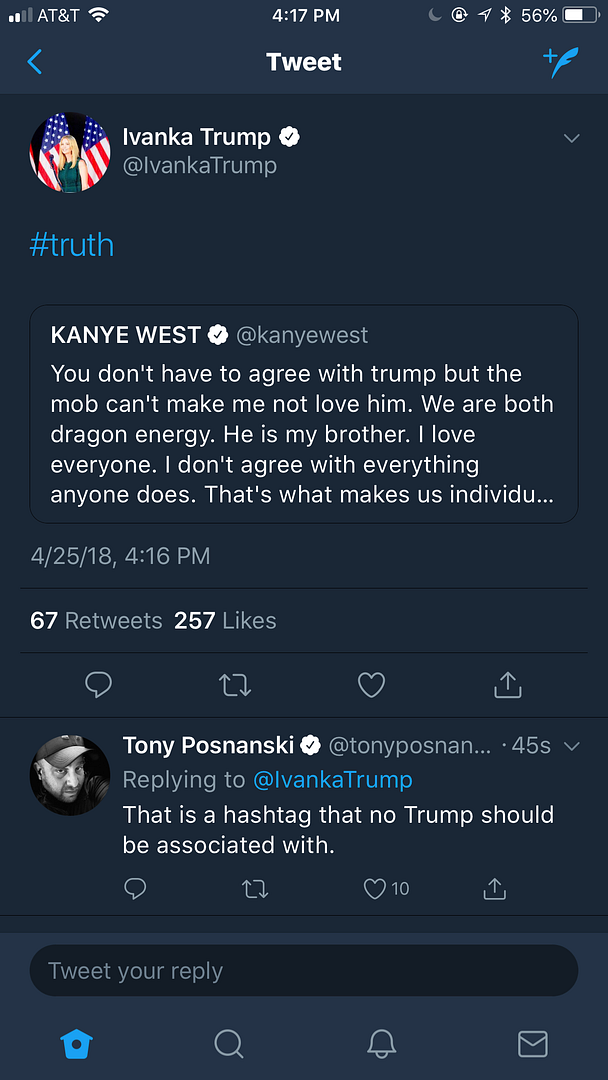The image size is (608, 1080).
Task: Tap the 'Tweet your reply' field
Action: pos(304,971)
